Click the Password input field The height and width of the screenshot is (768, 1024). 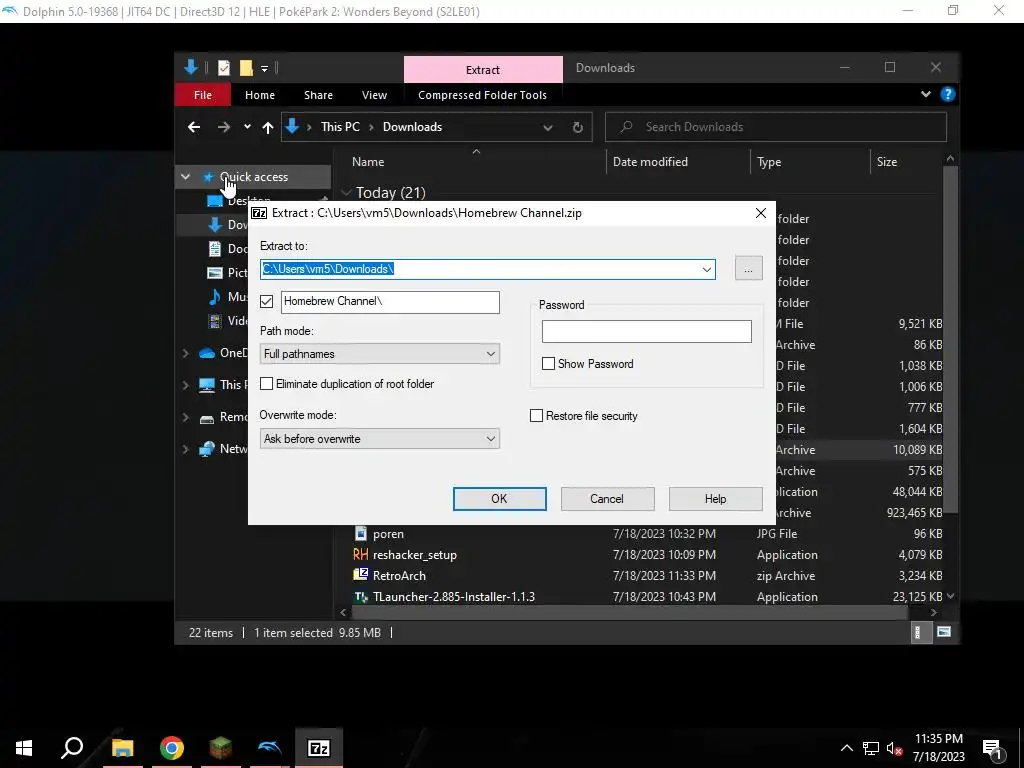(x=647, y=331)
